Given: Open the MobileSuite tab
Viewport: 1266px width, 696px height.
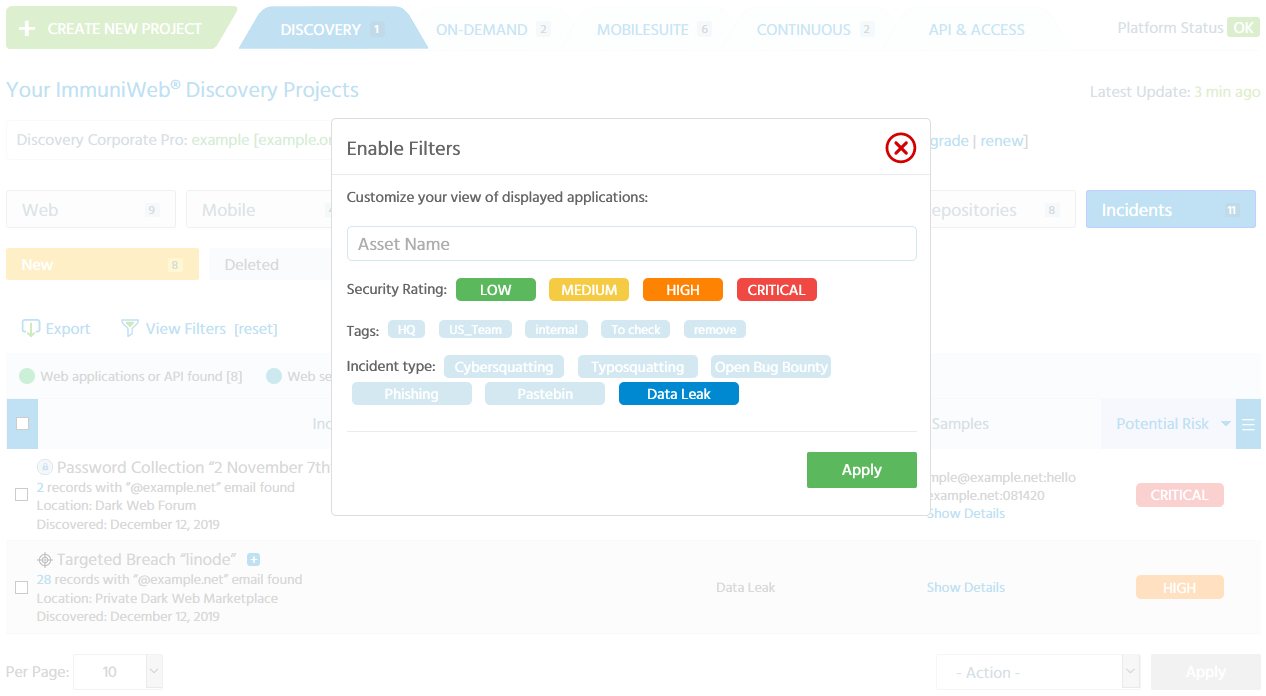Looking at the screenshot, I should pos(643,30).
